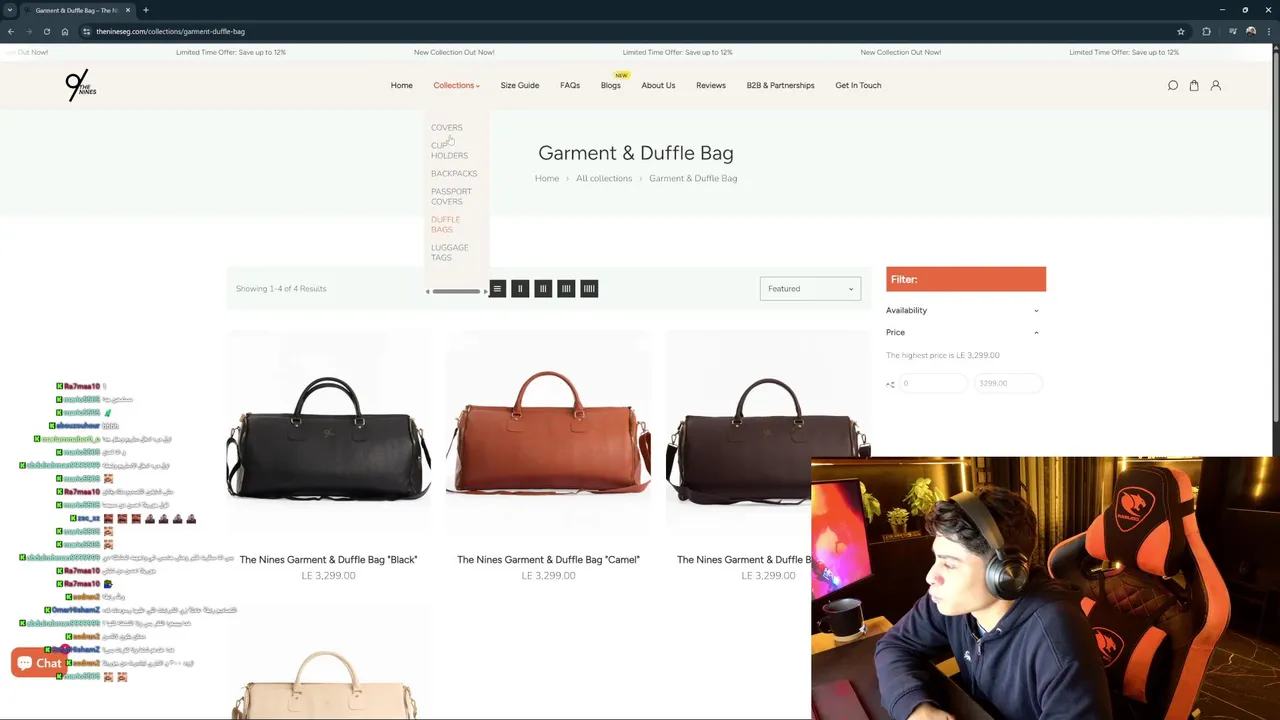
Task: Open the Garment & Duffle Bag "Black" product link
Action: coord(328,560)
